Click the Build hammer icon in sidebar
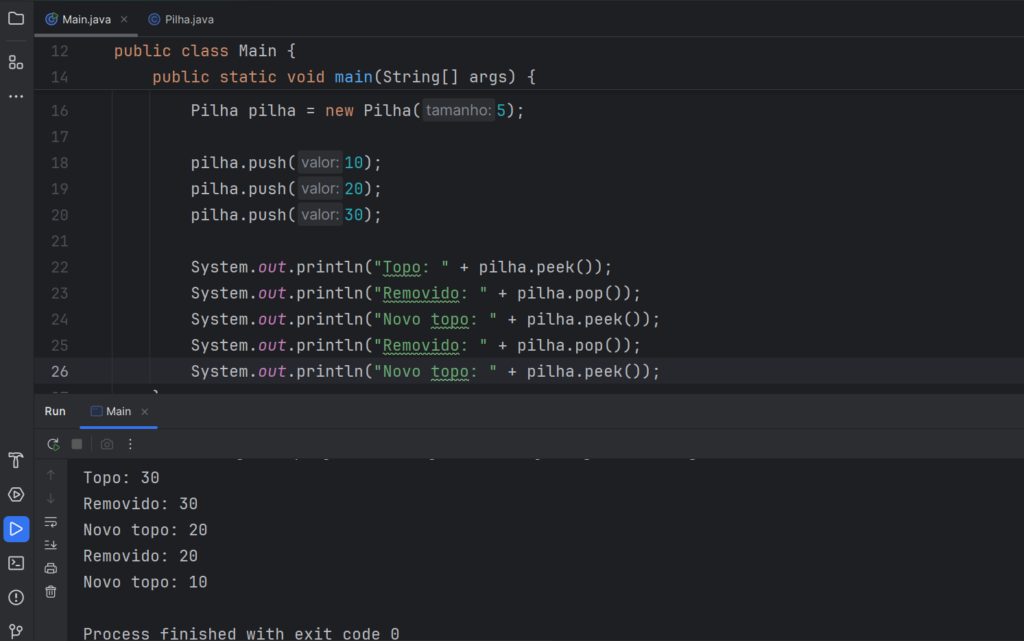The width and height of the screenshot is (1024, 641). (x=16, y=460)
